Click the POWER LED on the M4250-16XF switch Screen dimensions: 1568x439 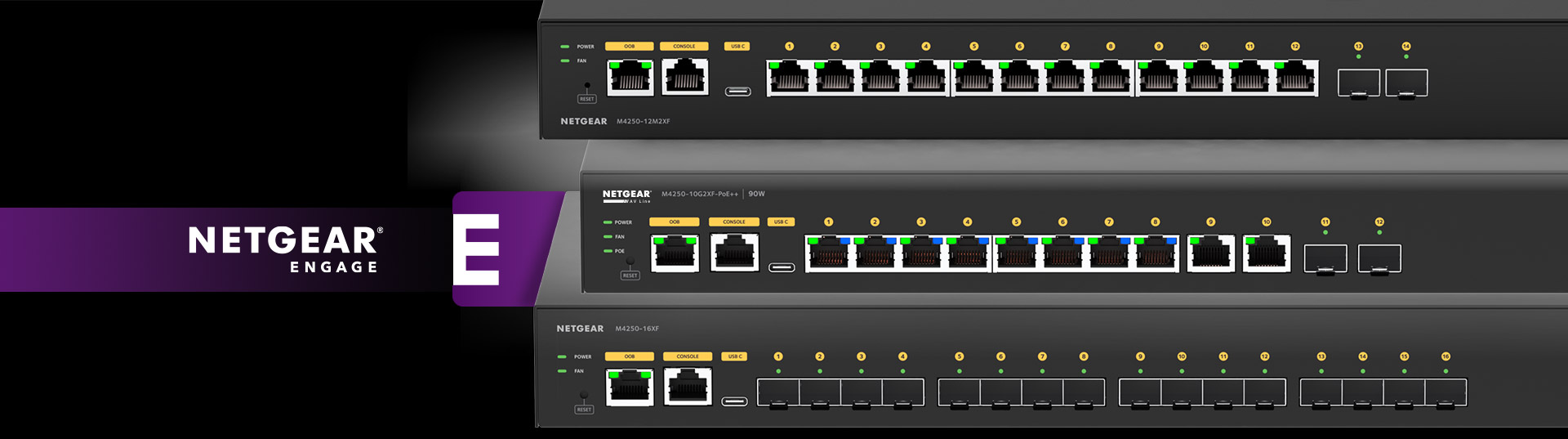pos(562,357)
